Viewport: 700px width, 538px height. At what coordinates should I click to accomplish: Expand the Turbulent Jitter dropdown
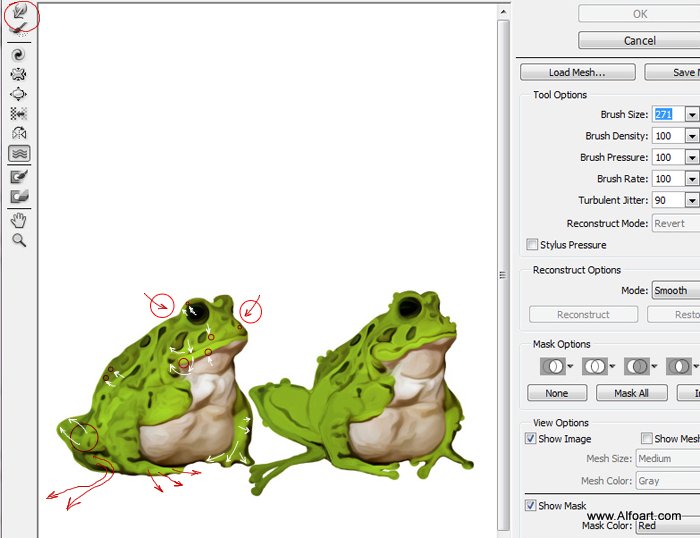click(692, 200)
